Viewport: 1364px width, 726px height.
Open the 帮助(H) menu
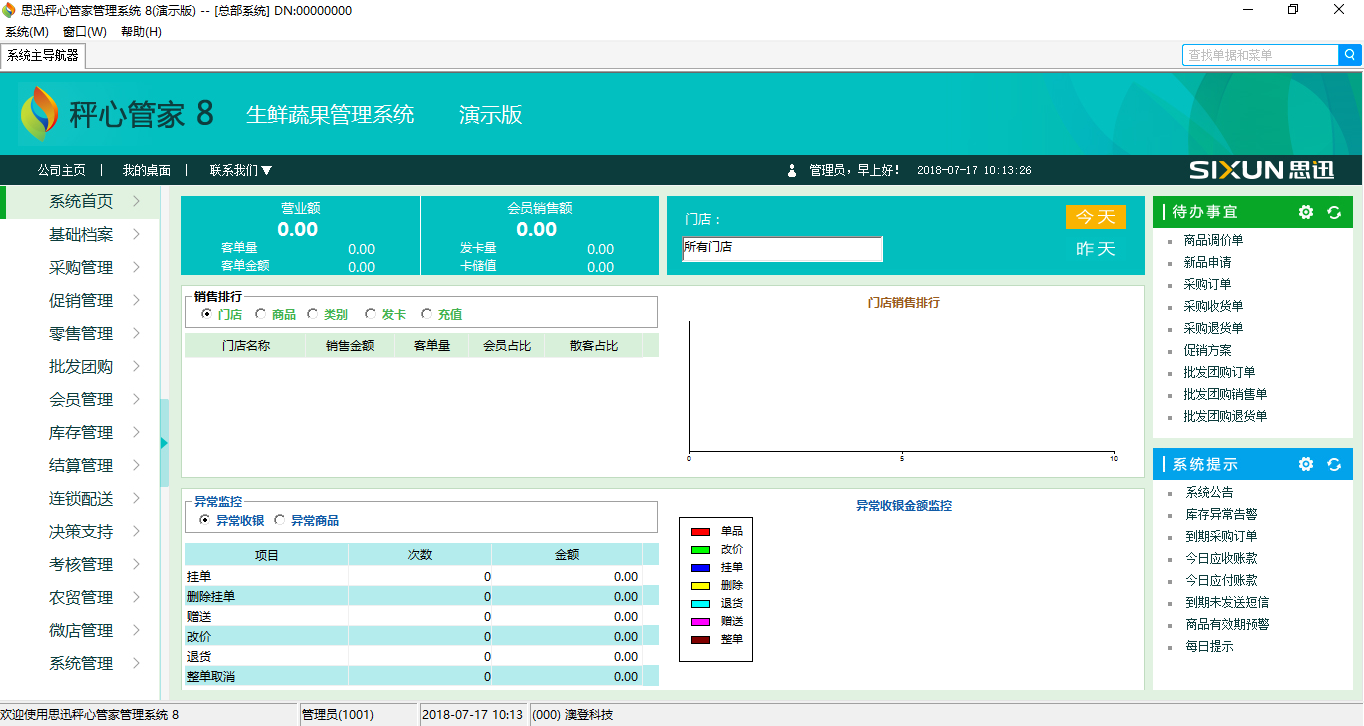(141, 32)
